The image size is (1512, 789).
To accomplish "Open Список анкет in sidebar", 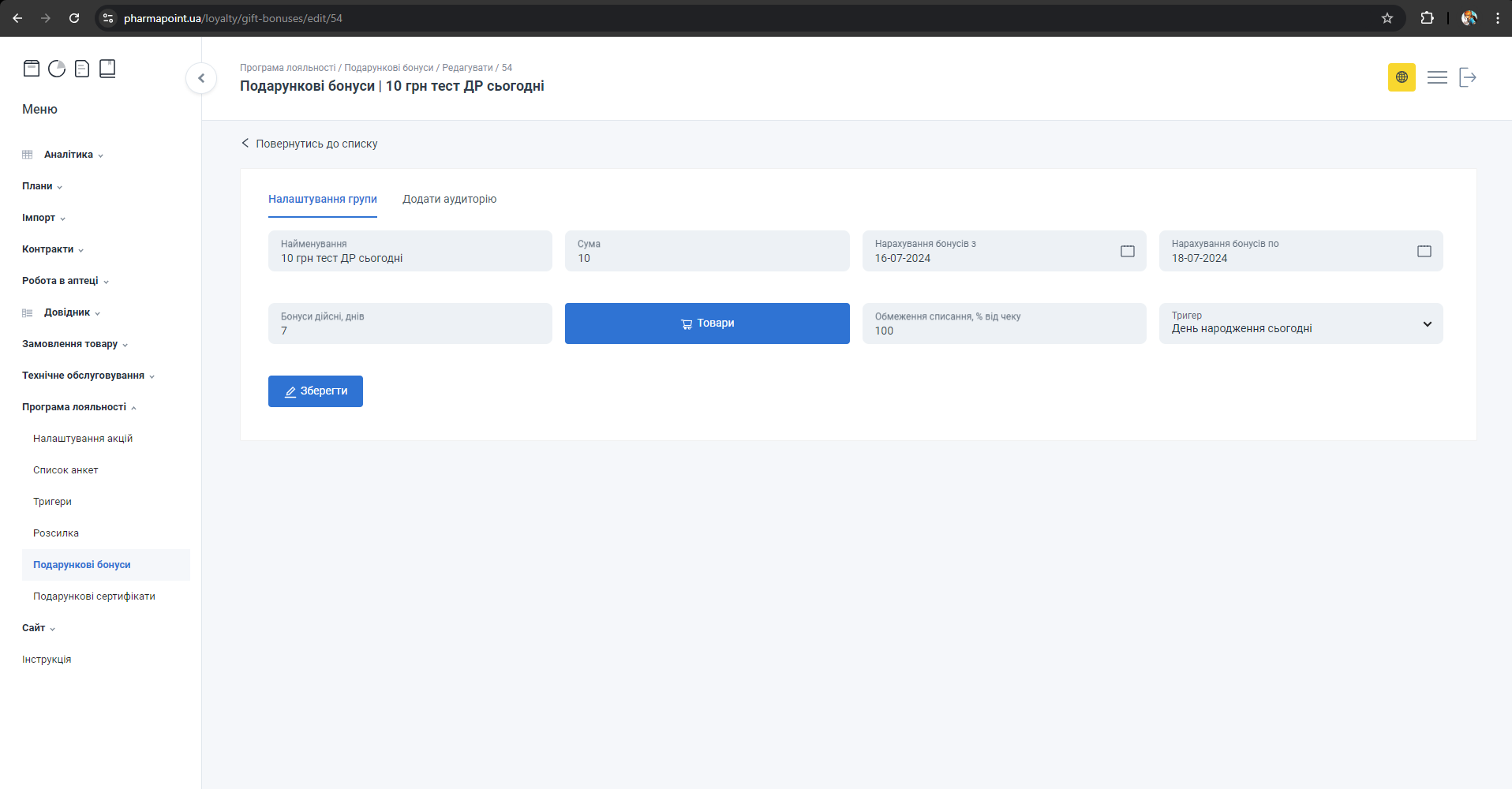I will coord(65,470).
